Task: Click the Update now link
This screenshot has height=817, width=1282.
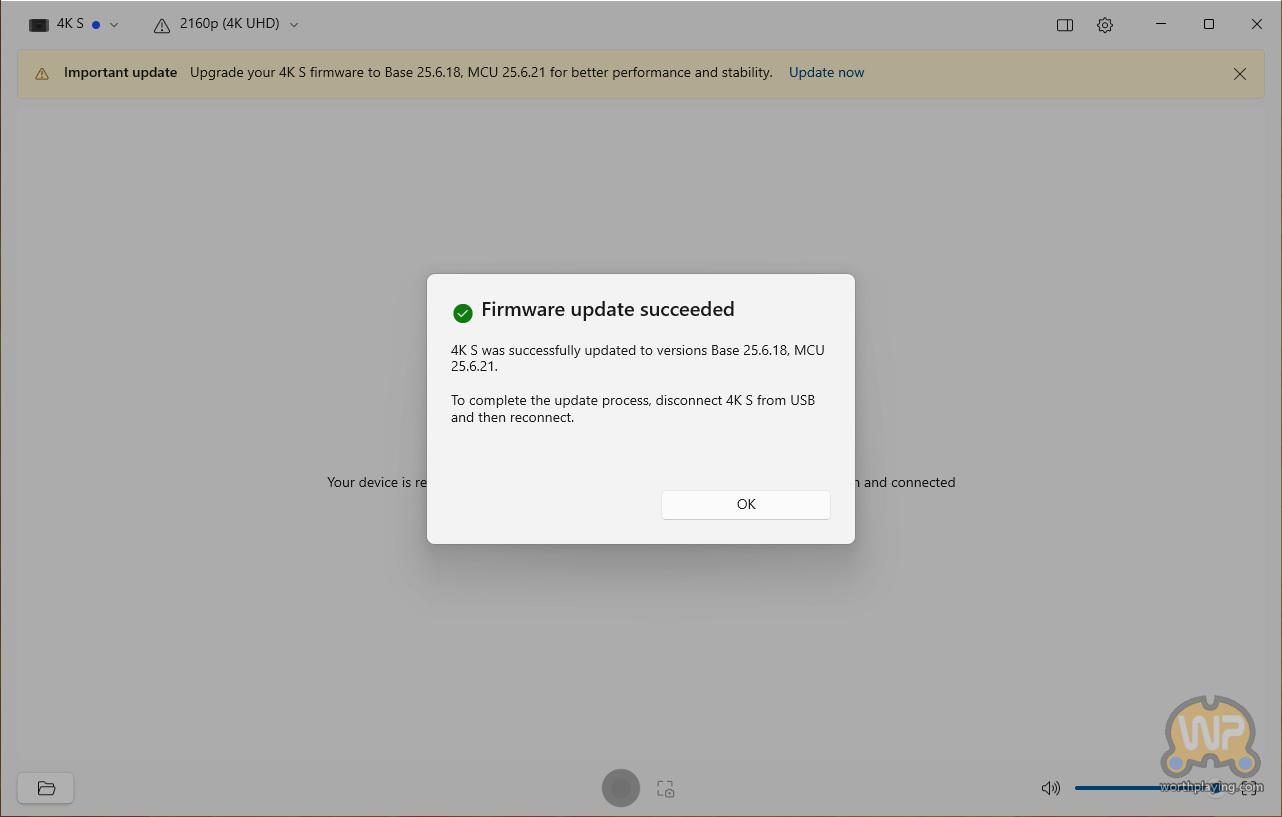Action: pyautogui.click(x=826, y=72)
